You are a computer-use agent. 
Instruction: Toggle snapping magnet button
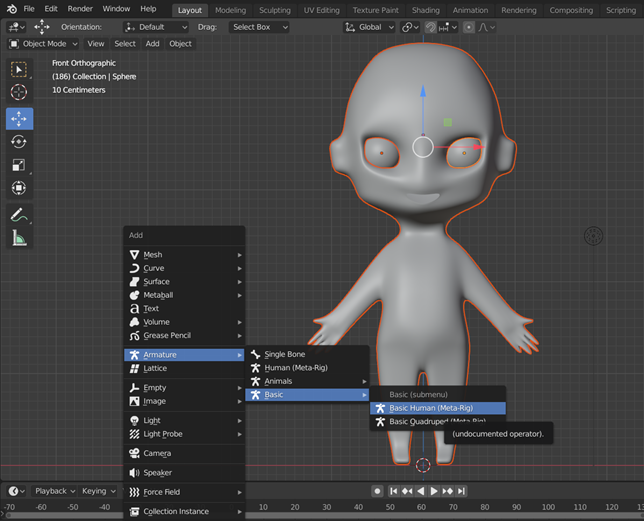coord(430,27)
